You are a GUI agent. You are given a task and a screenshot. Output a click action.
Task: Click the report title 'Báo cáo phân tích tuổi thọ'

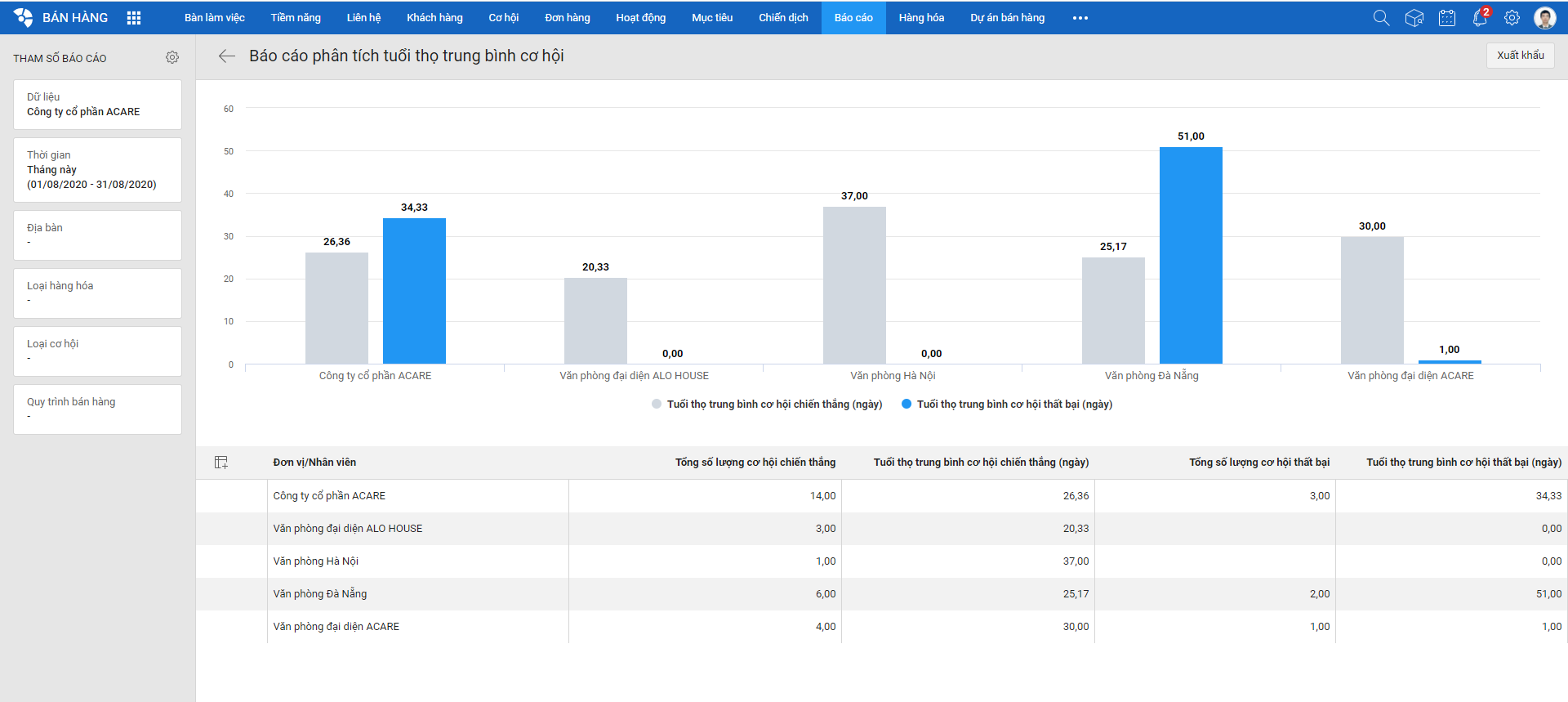(407, 56)
